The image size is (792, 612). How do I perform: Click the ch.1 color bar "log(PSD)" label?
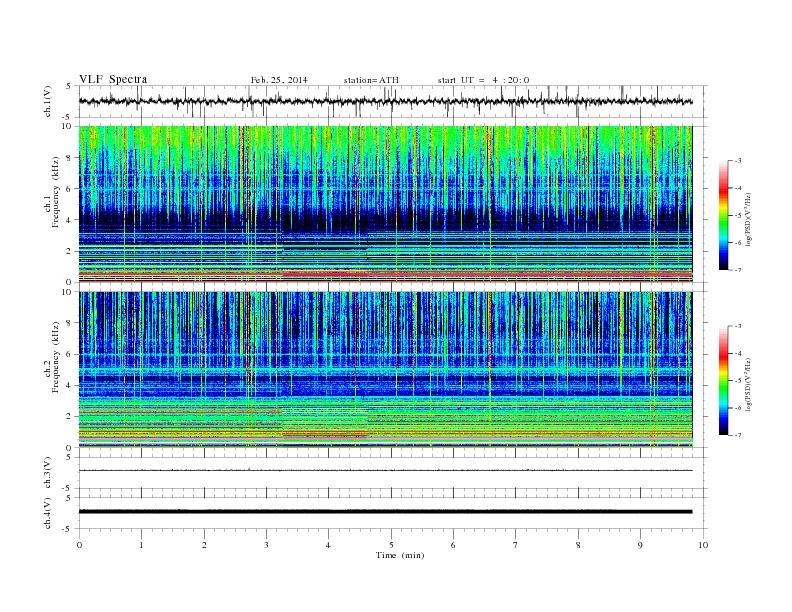pyautogui.click(x=749, y=220)
